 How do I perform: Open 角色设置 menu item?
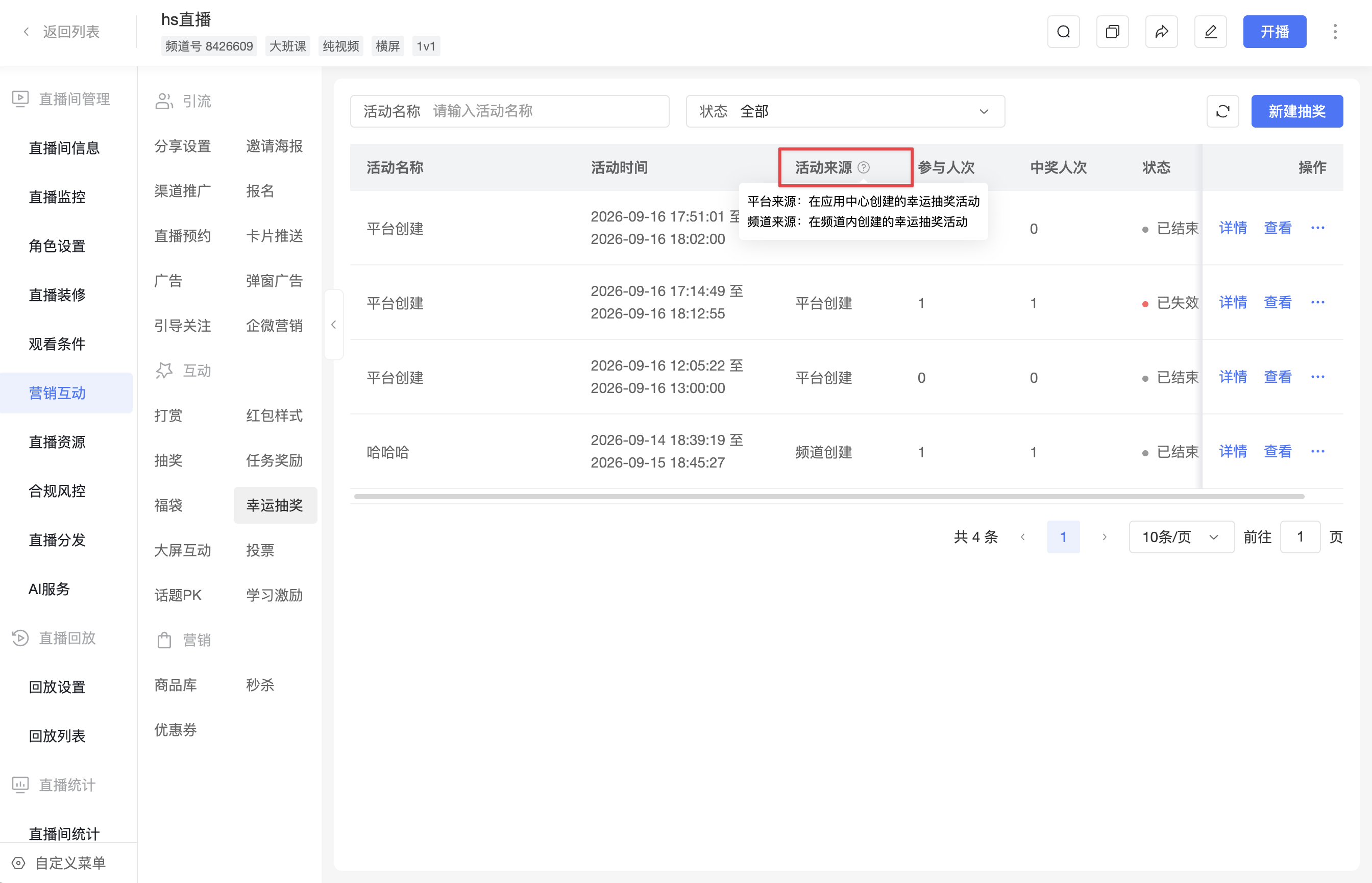pos(57,247)
